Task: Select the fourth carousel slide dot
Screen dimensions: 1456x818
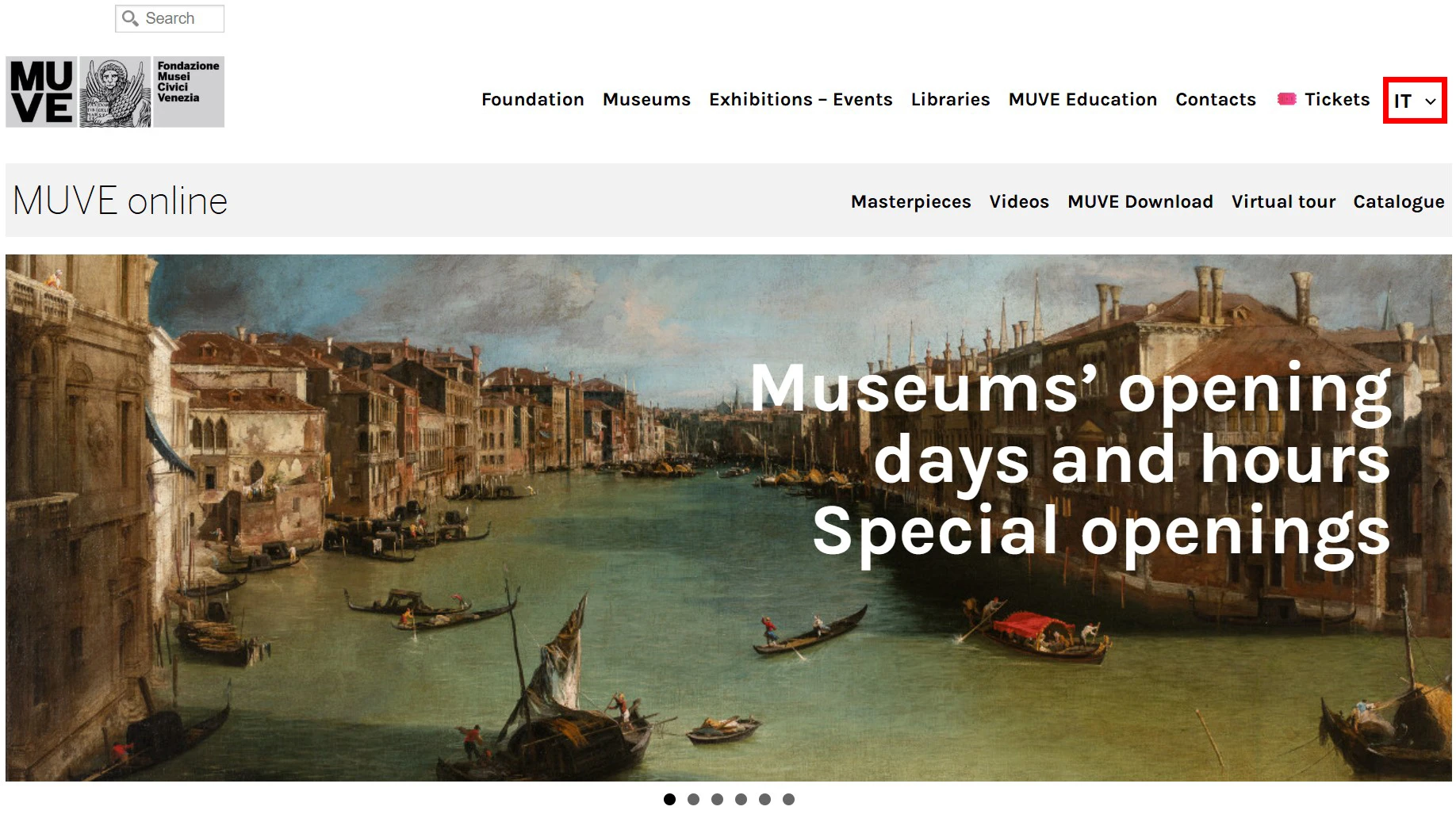Action: (x=741, y=799)
